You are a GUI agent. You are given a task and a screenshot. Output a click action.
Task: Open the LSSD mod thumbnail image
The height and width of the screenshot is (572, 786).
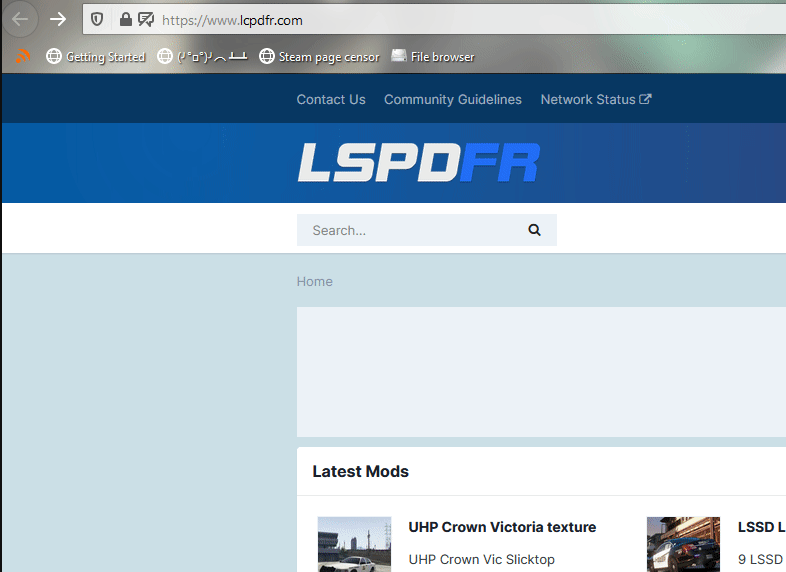[683, 544]
